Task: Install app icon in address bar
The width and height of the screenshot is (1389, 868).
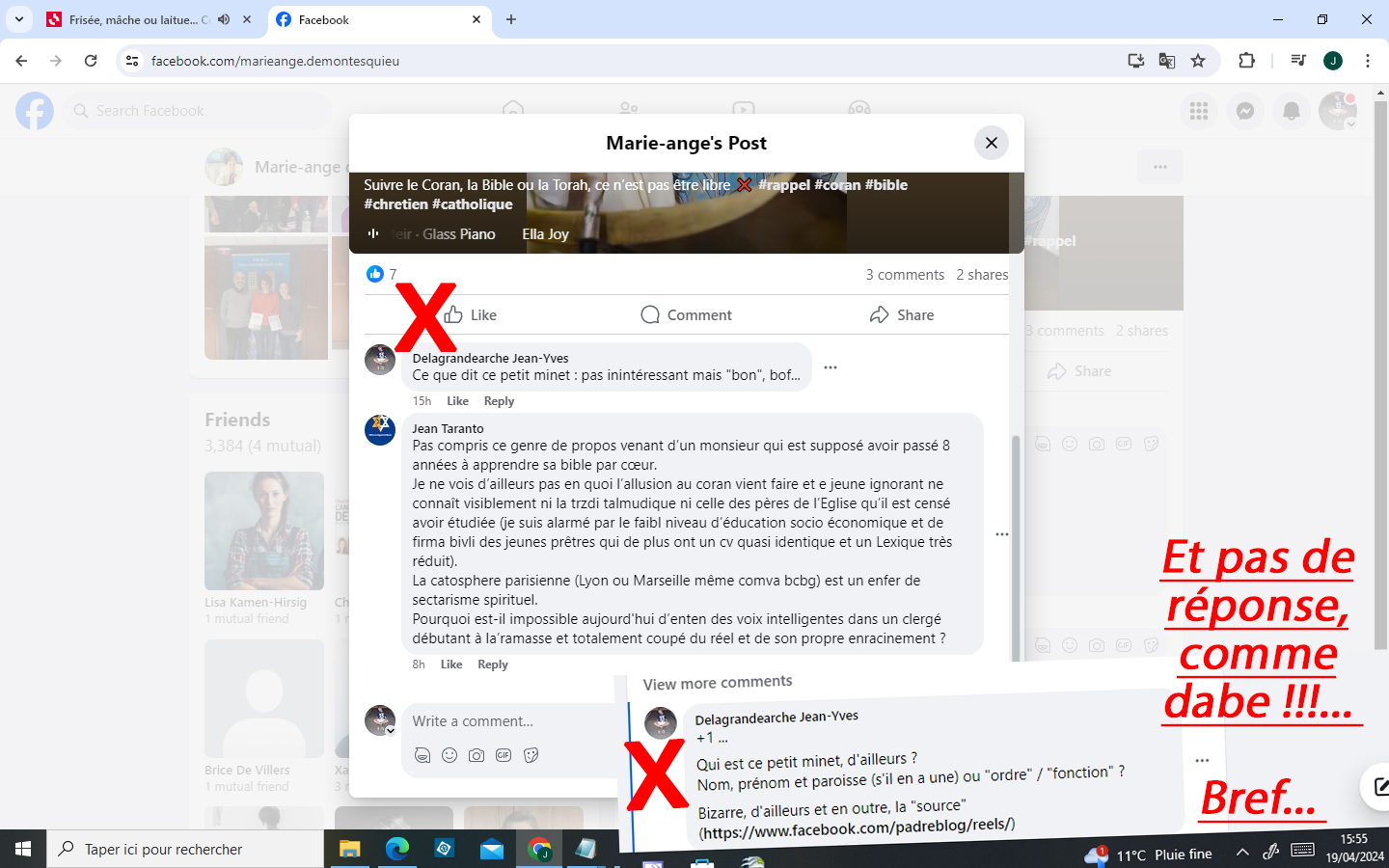Action: [1136, 61]
